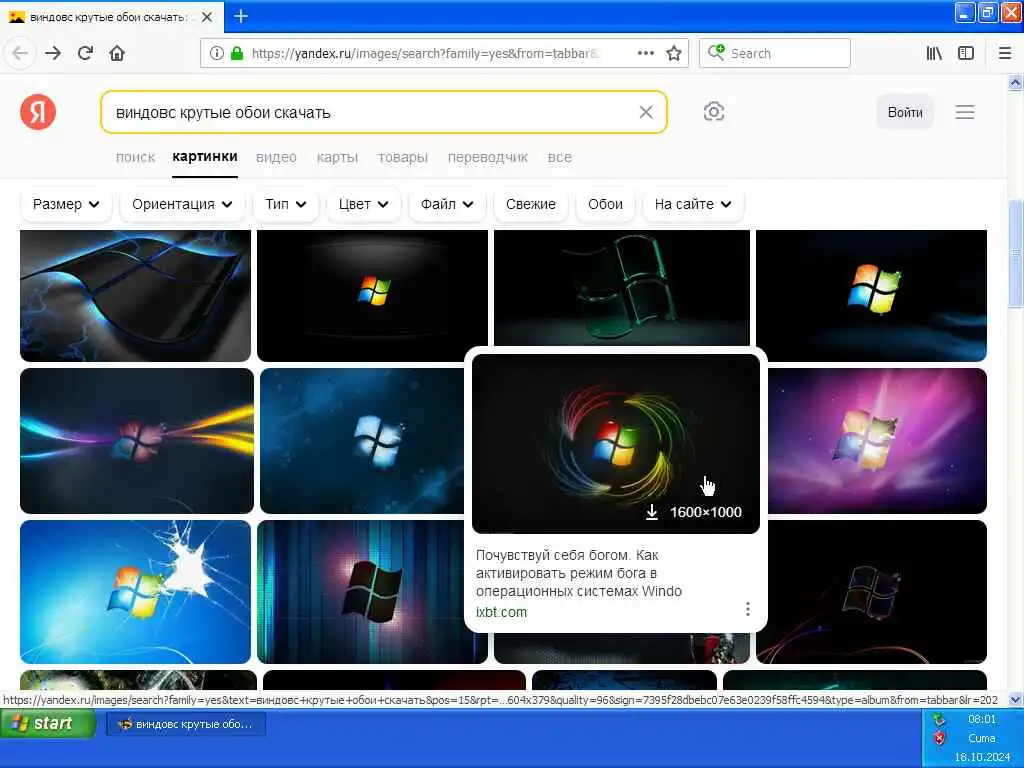Screen dimensions: 1024x768
Task: Click the Войти login button
Action: tap(905, 112)
